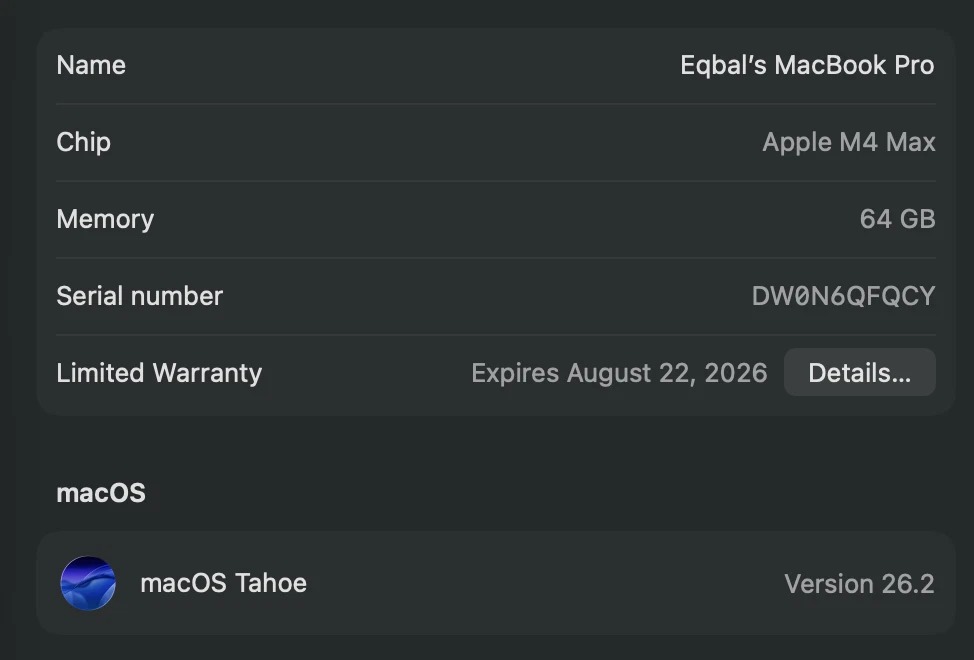Click the Memory row label

click(105, 219)
